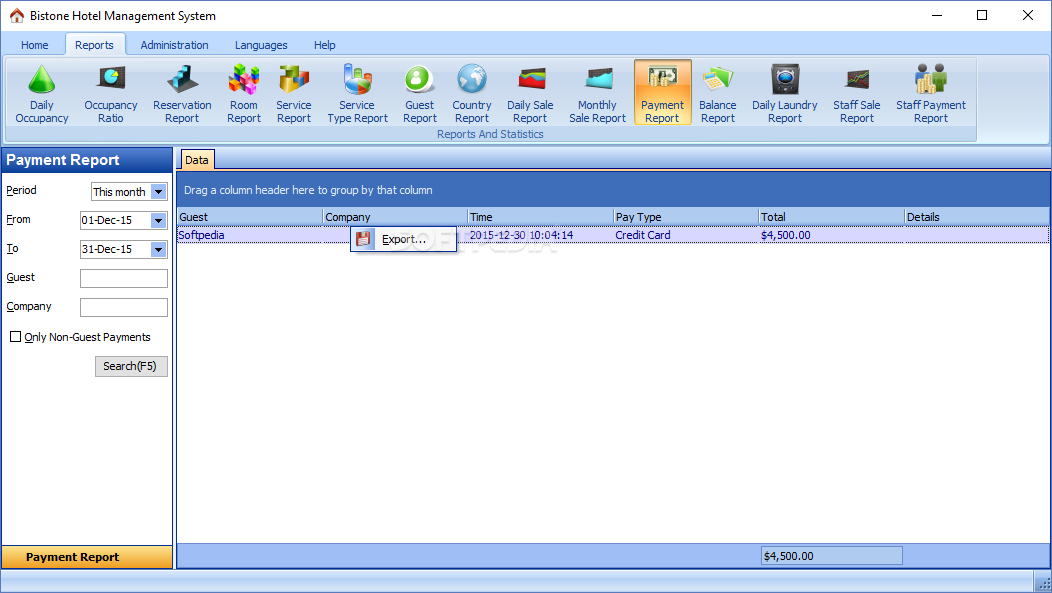The width and height of the screenshot is (1052, 593).
Task: Open the Room Report
Action: pyautogui.click(x=244, y=93)
